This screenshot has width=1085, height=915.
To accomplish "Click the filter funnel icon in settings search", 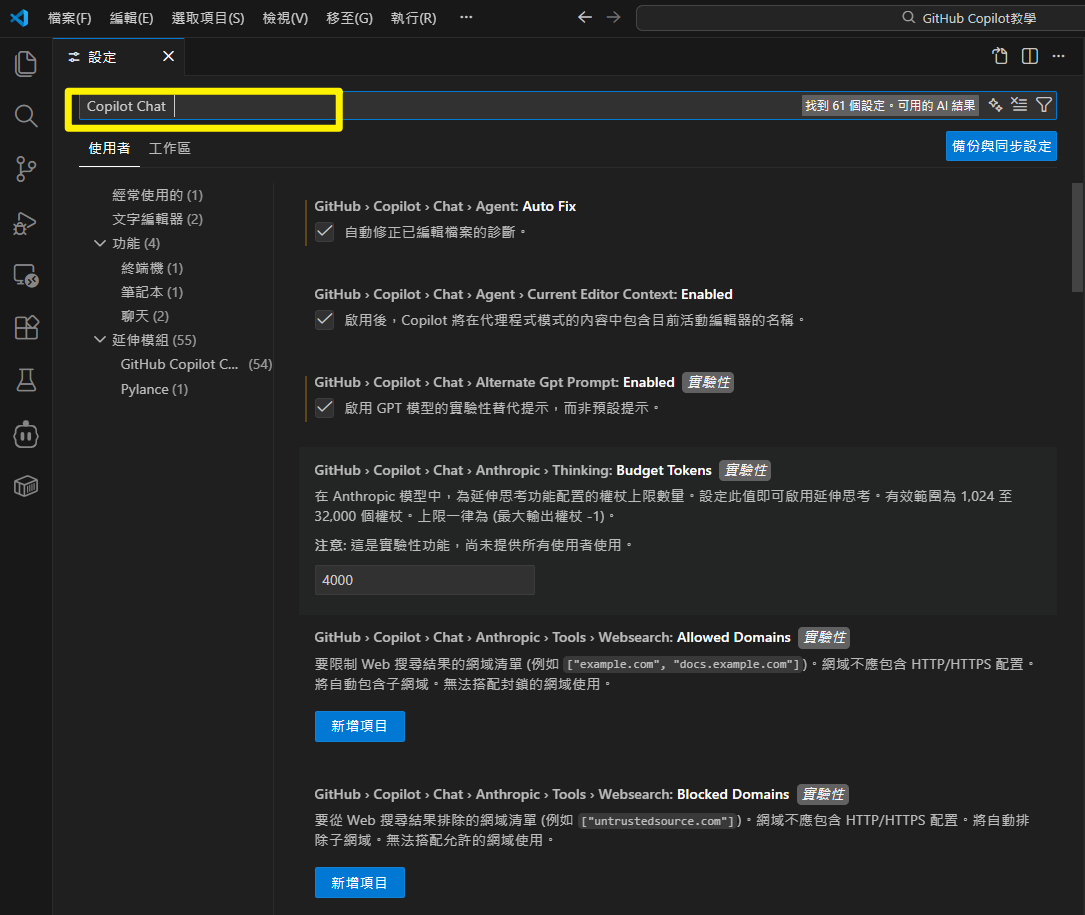I will pyautogui.click(x=1044, y=104).
